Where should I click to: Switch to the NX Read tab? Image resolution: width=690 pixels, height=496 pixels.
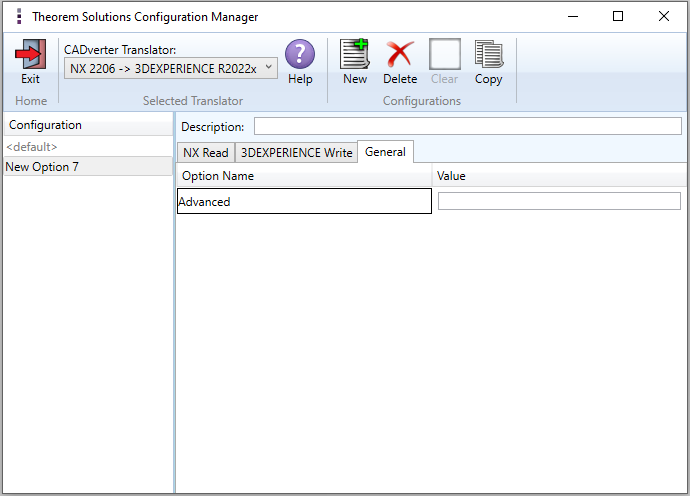[206, 153]
